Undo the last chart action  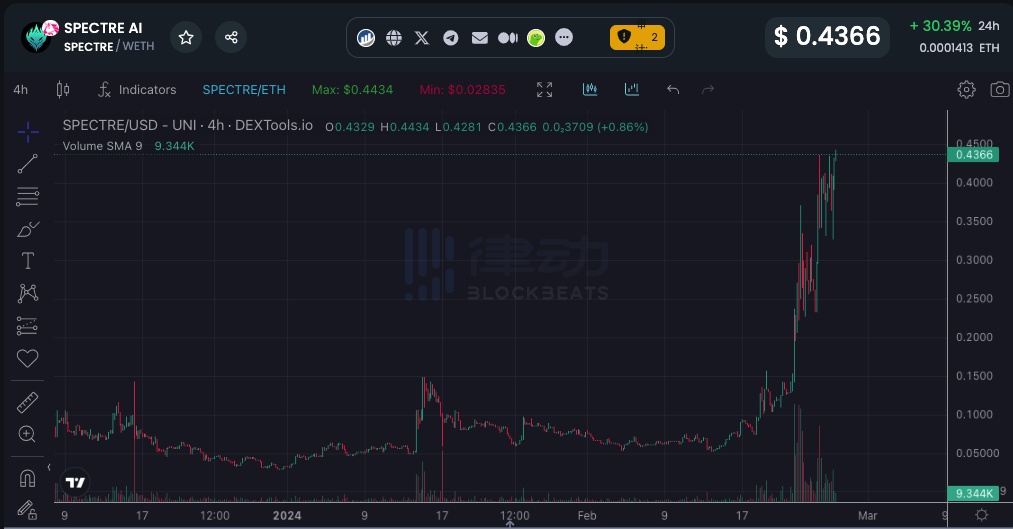pos(673,89)
